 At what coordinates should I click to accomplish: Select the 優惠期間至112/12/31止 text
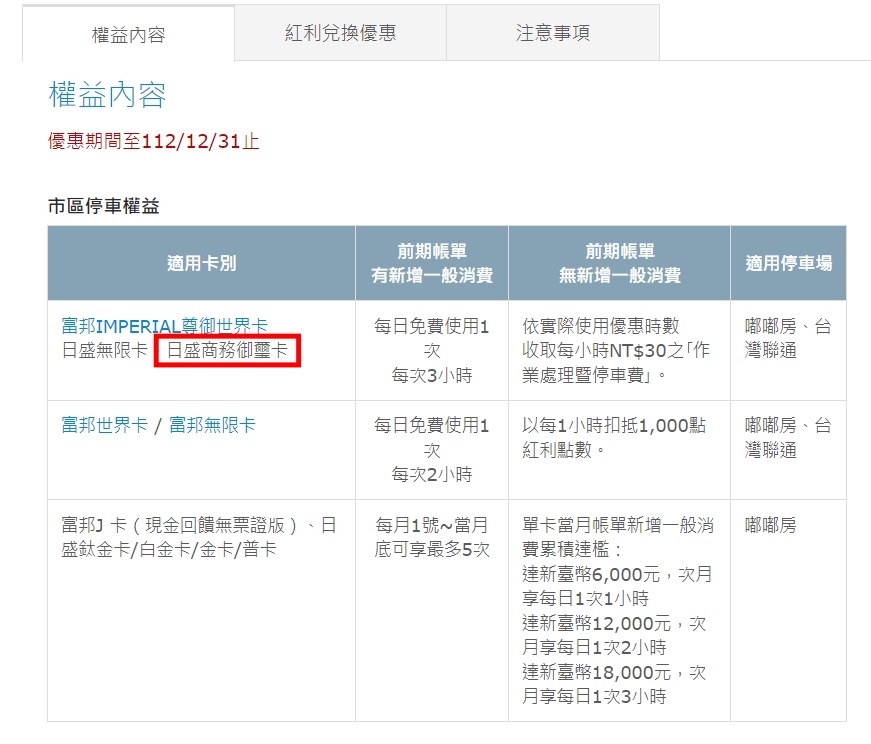point(154,141)
